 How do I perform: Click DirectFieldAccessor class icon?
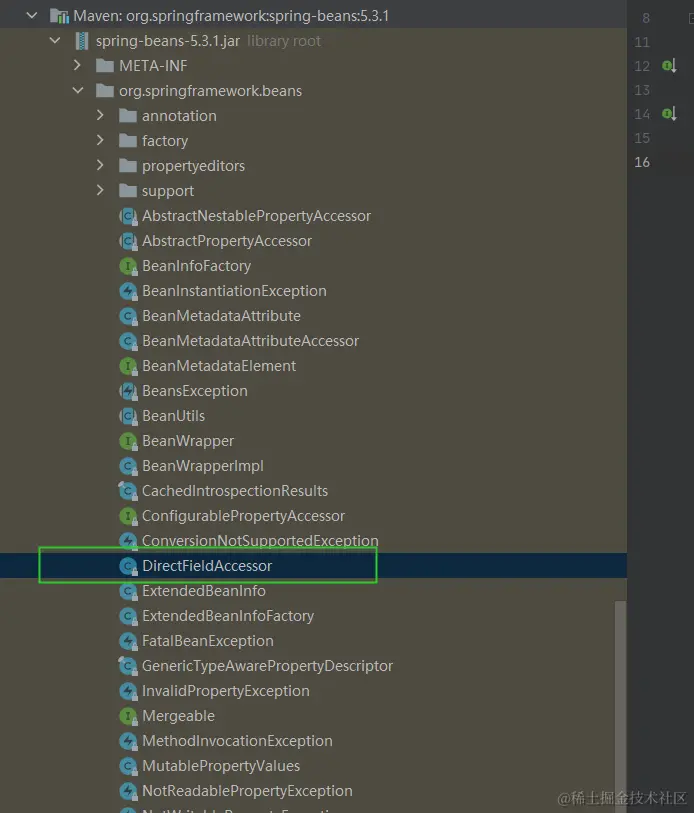pos(128,566)
